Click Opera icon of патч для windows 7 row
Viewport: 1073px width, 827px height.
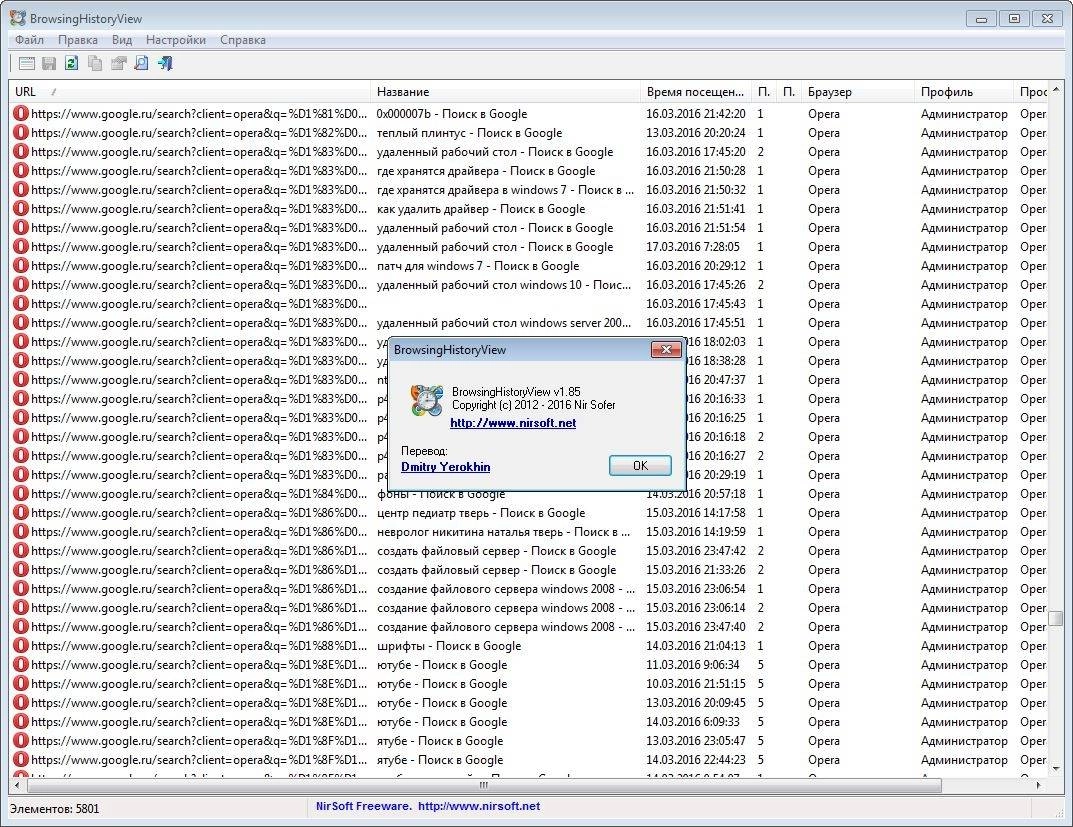21,265
